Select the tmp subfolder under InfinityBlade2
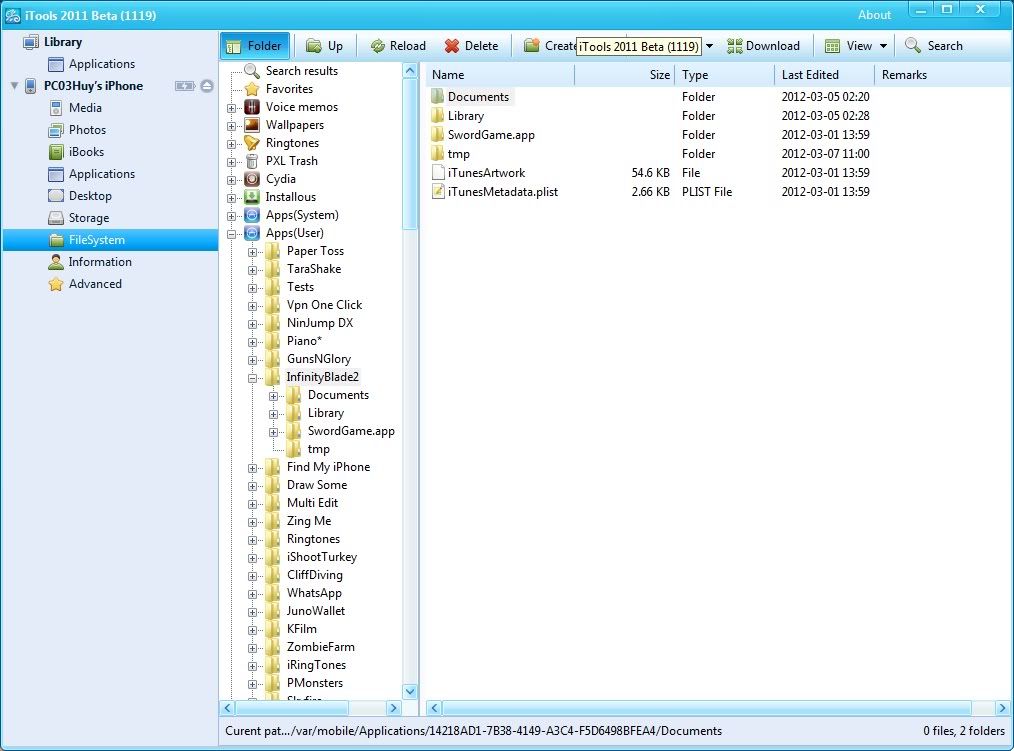 tap(319, 450)
